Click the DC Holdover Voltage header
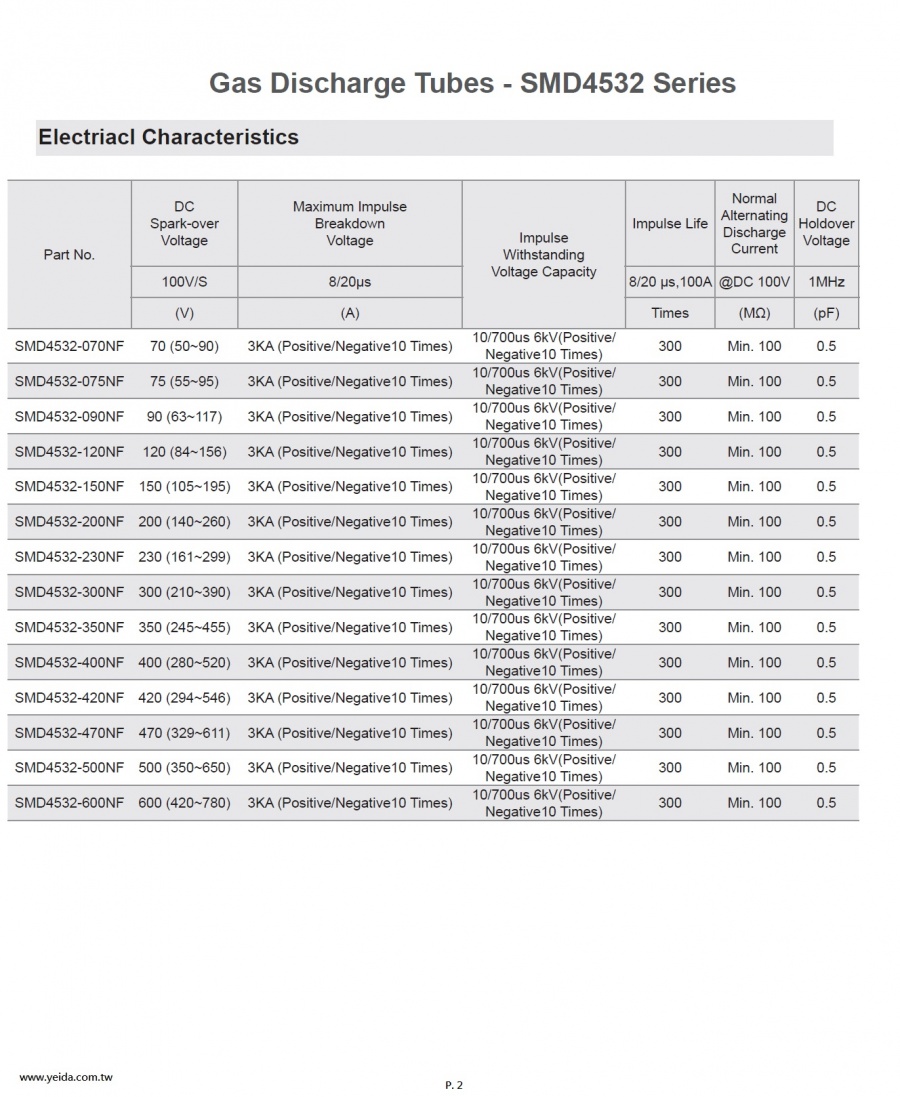The width and height of the screenshot is (900, 1097). coord(826,224)
